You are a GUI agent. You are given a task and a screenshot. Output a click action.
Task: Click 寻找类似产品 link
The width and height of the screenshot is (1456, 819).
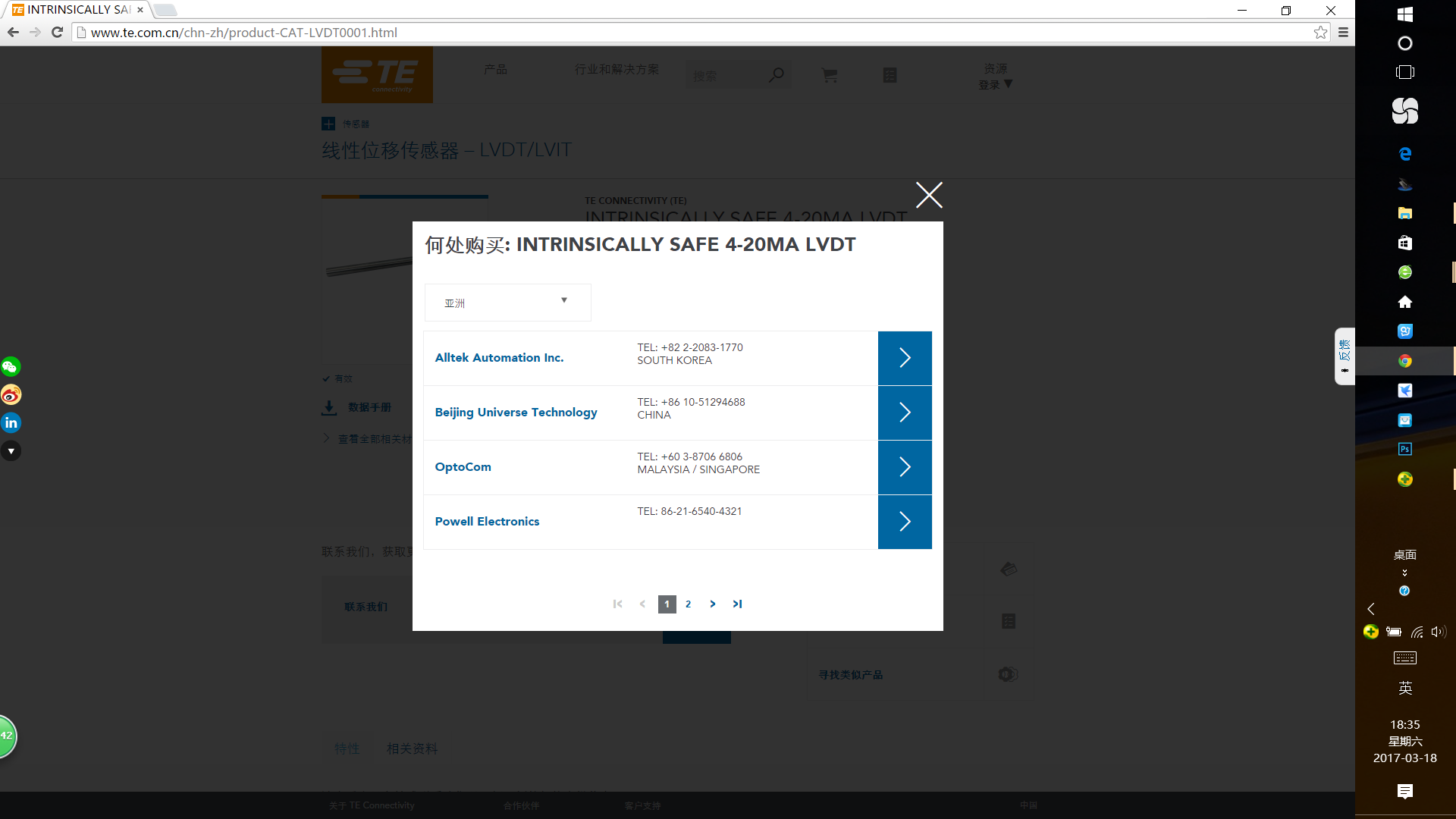pos(850,674)
